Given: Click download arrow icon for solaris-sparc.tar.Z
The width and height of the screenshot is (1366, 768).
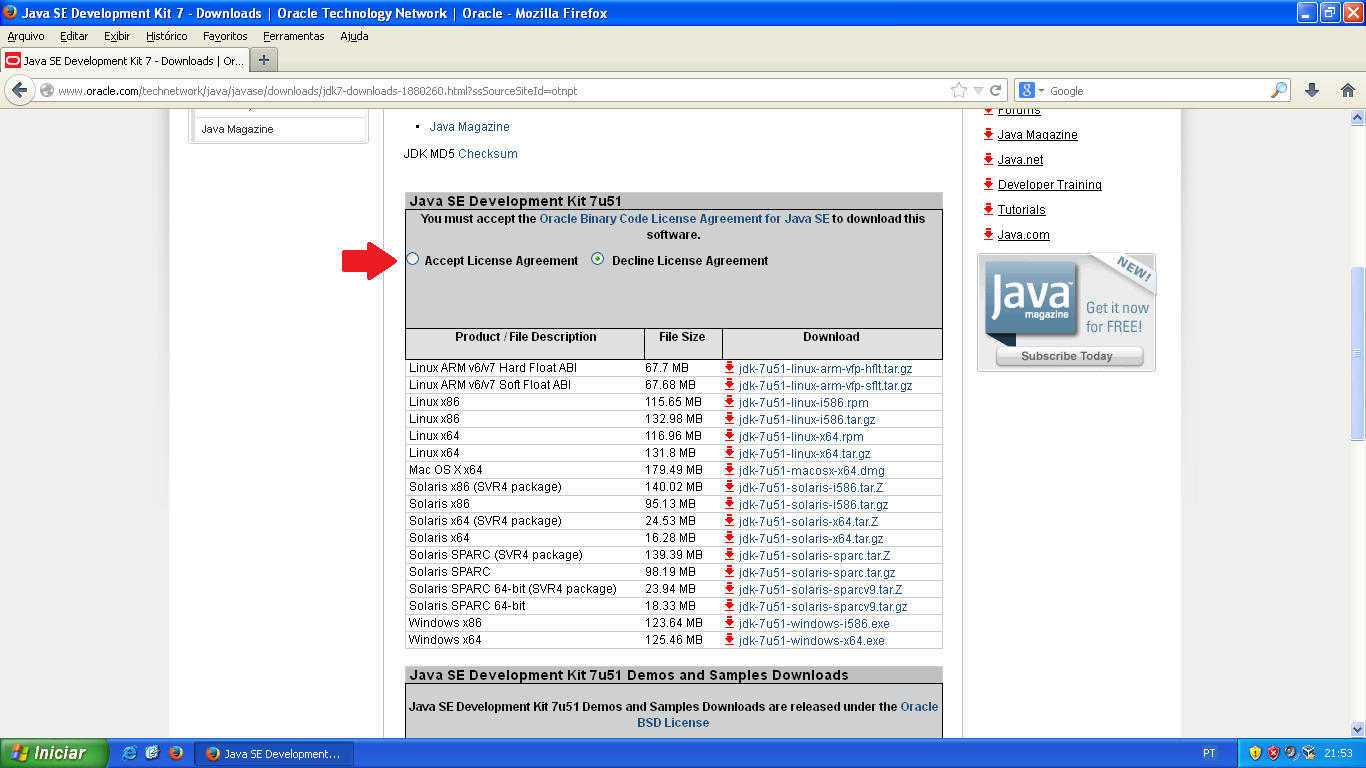Looking at the screenshot, I should pyautogui.click(x=730, y=555).
